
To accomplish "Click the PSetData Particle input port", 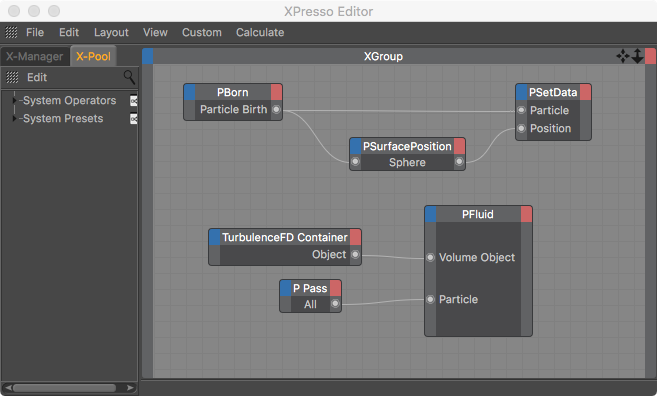I will 521,110.
